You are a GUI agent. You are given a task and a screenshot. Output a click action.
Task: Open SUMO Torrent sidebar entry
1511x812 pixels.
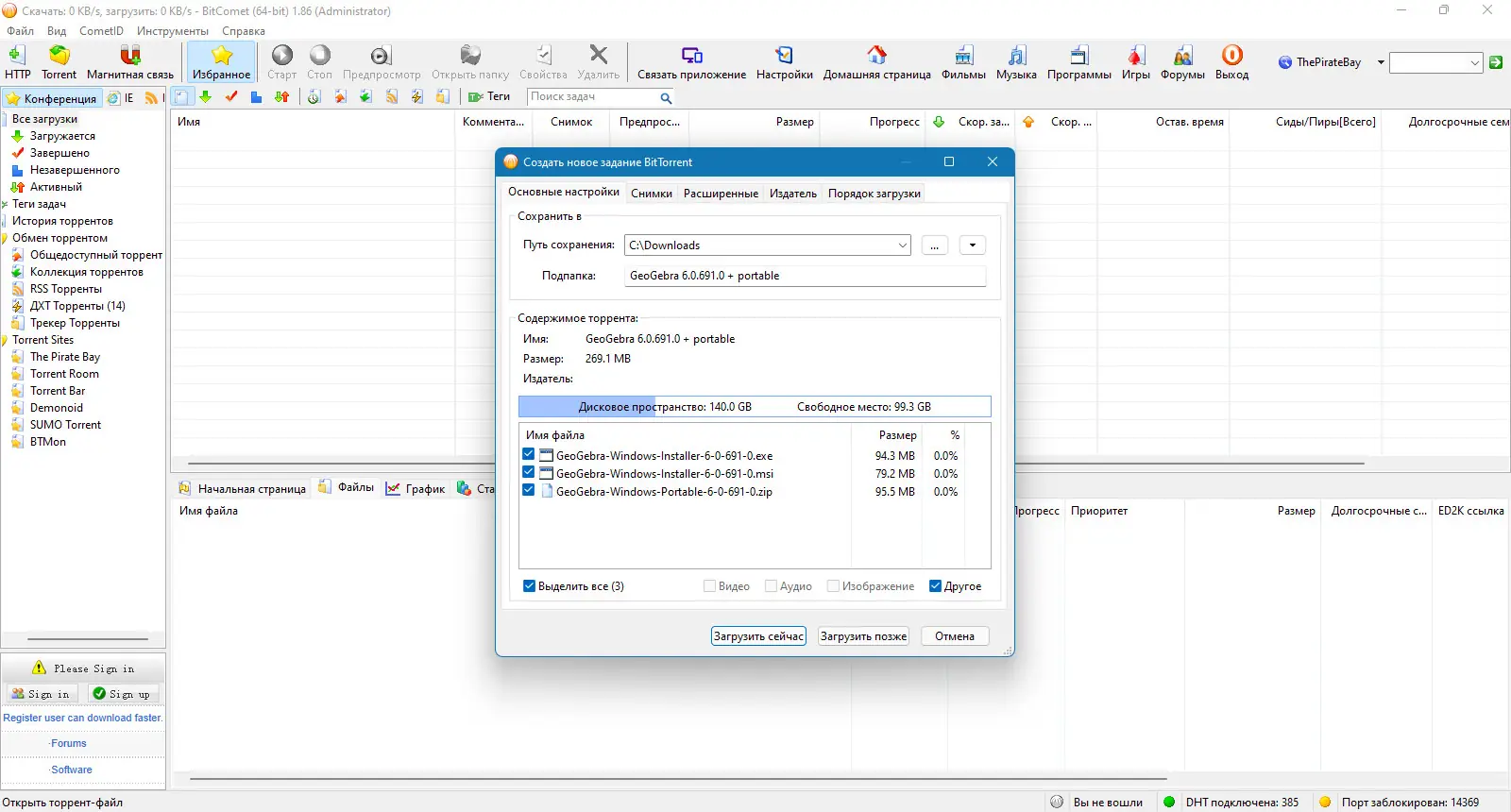click(x=65, y=425)
